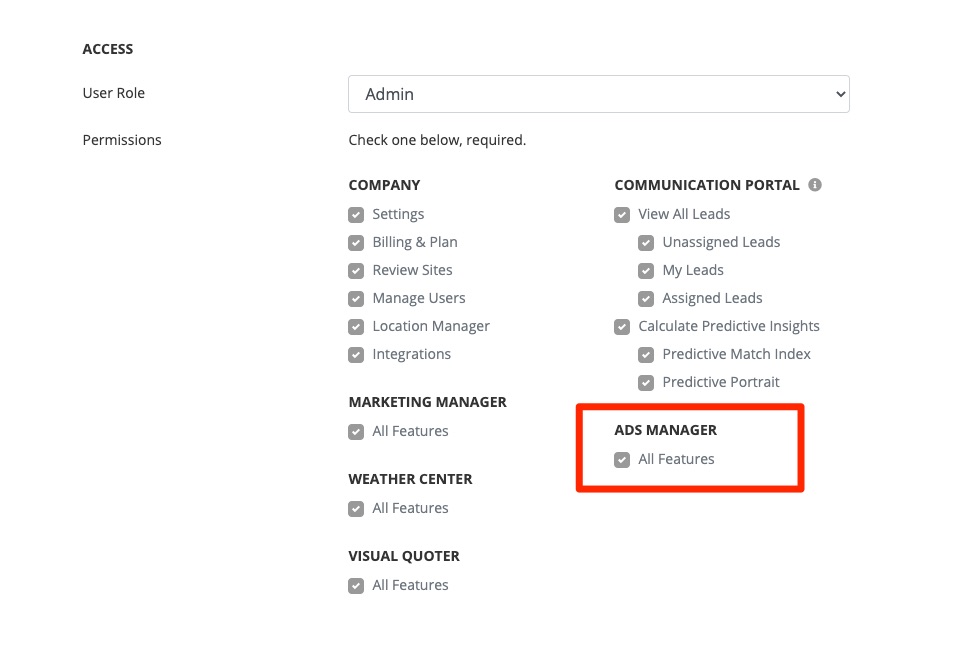The image size is (980, 652).
Task: Toggle Ads Manager All Features checkbox
Action: click(x=622, y=460)
